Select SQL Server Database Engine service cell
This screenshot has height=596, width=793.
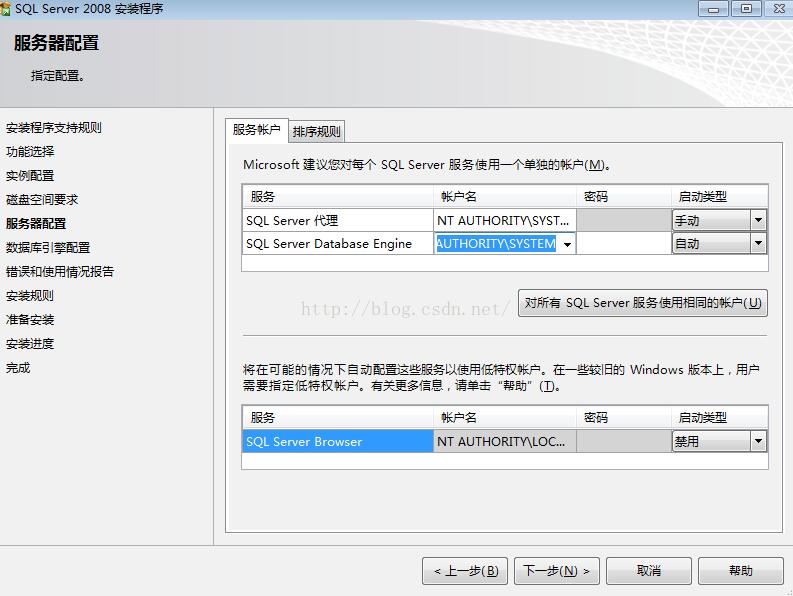[x=338, y=244]
